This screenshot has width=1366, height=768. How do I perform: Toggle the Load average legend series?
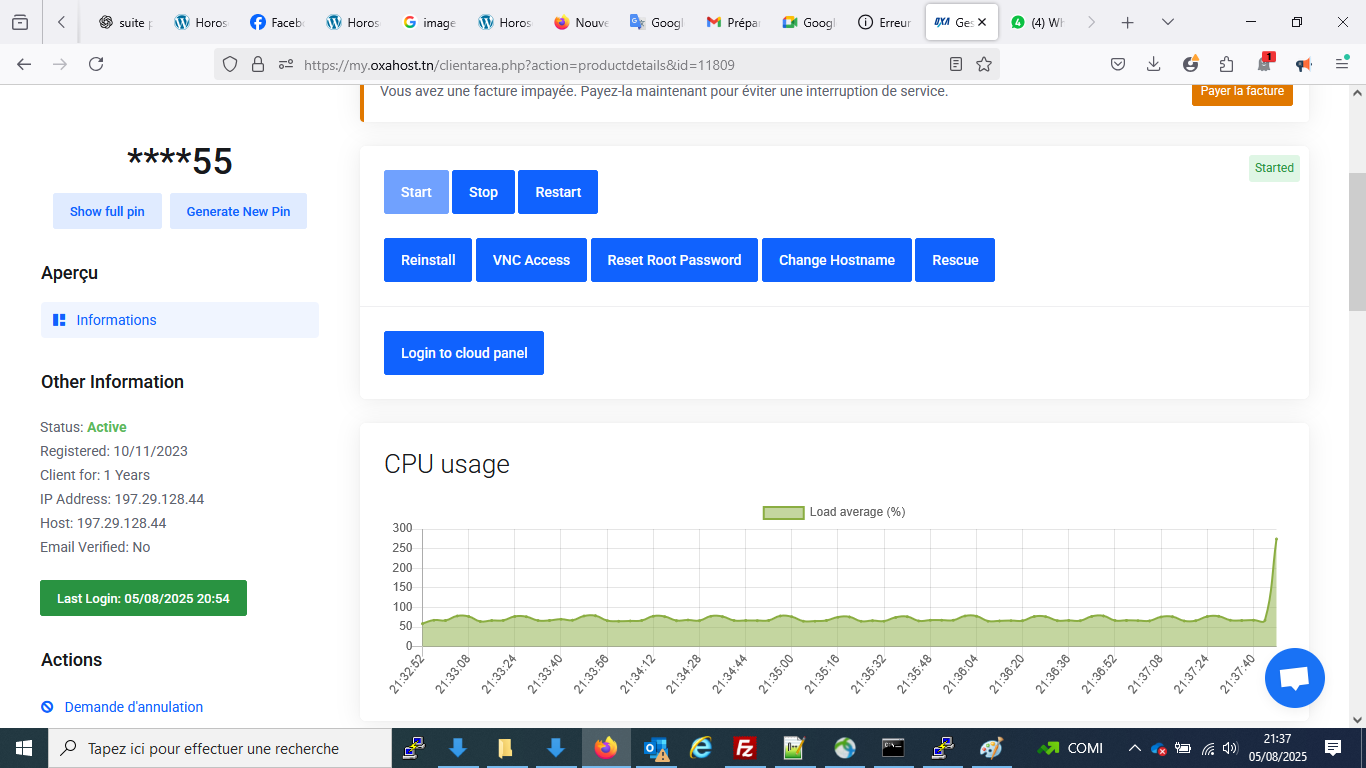tap(834, 512)
